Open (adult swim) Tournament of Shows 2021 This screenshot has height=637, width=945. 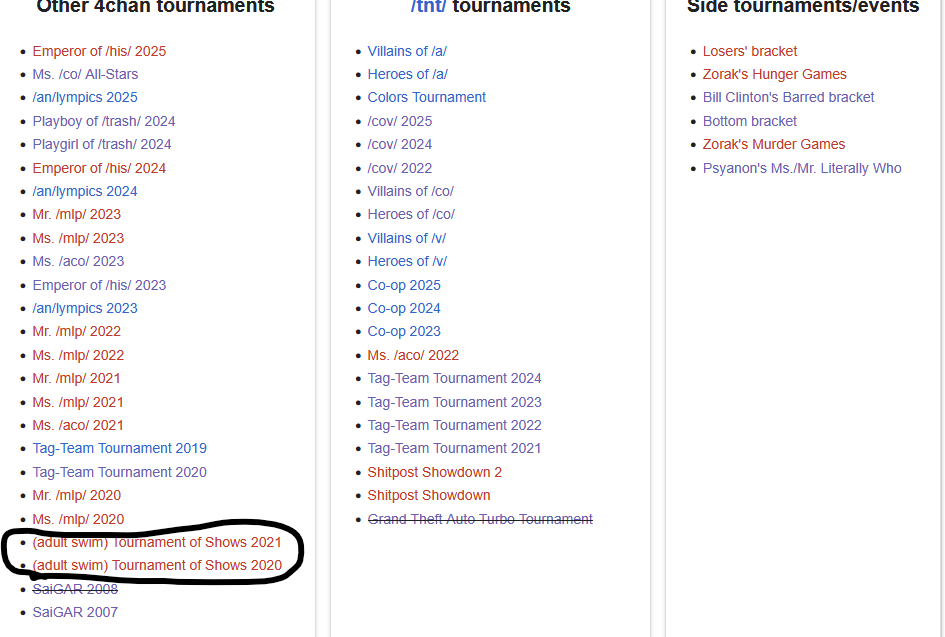[157, 542]
